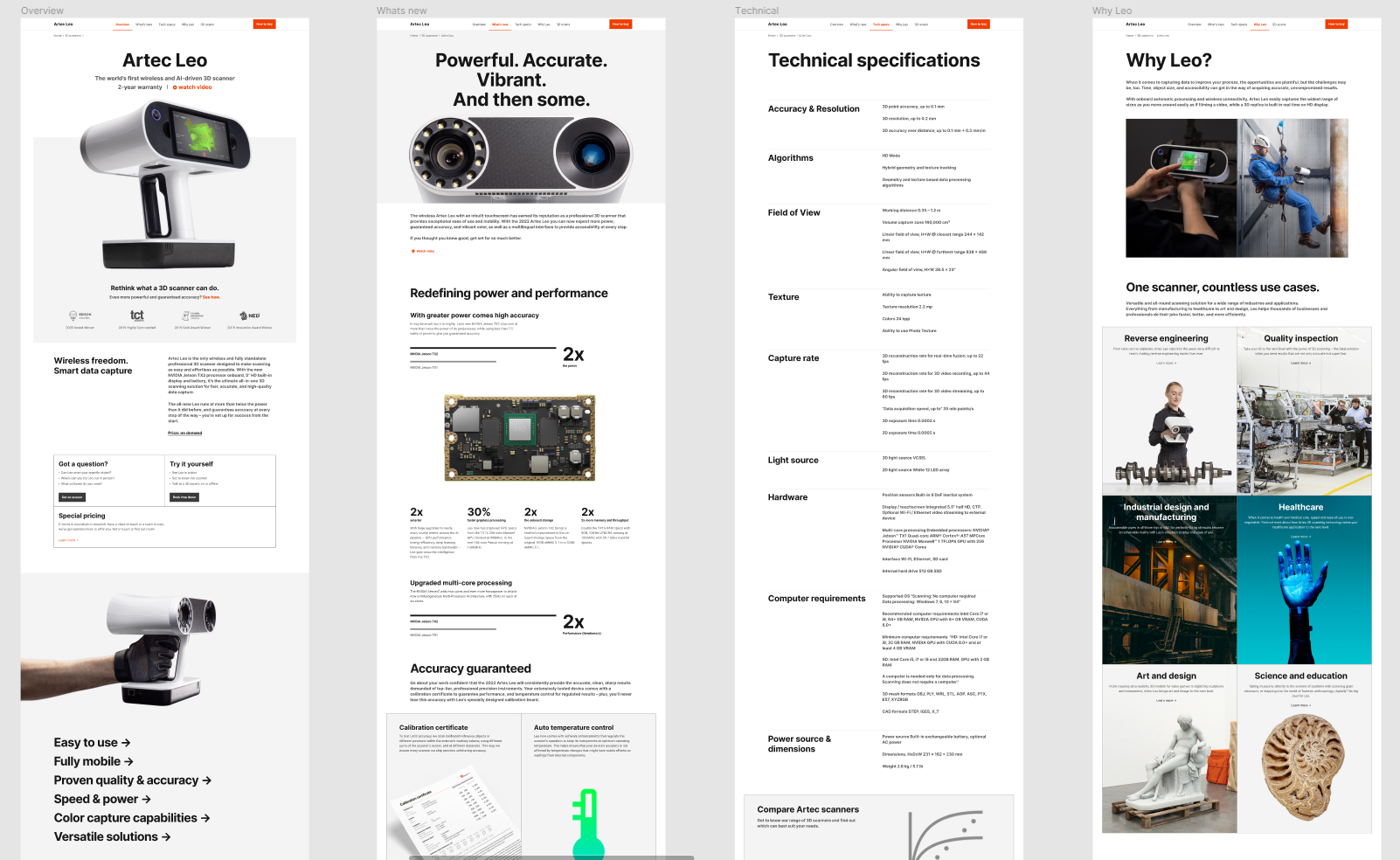Click the hand holding scanner image
The height and width of the screenshot is (860, 1400).
pyautogui.click(x=118, y=651)
